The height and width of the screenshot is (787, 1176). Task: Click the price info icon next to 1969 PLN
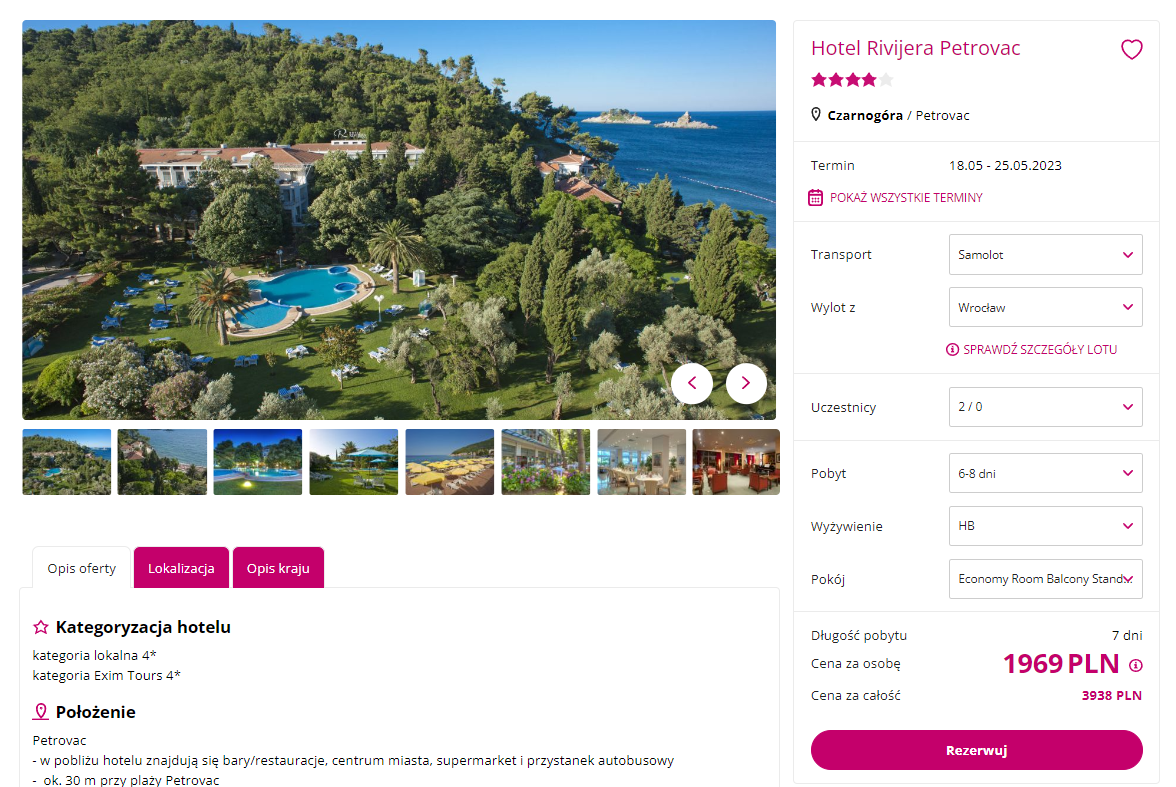[x=1135, y=665]
